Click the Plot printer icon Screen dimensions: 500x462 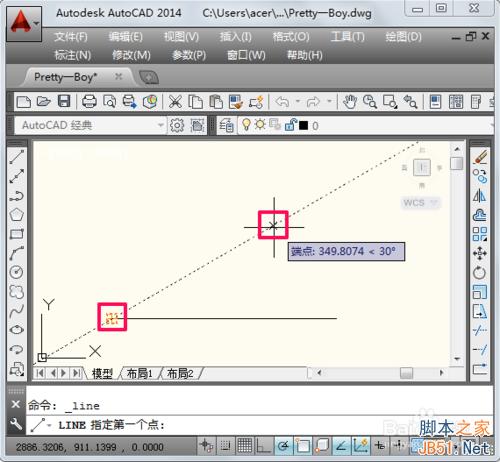(x=89, y=102)
